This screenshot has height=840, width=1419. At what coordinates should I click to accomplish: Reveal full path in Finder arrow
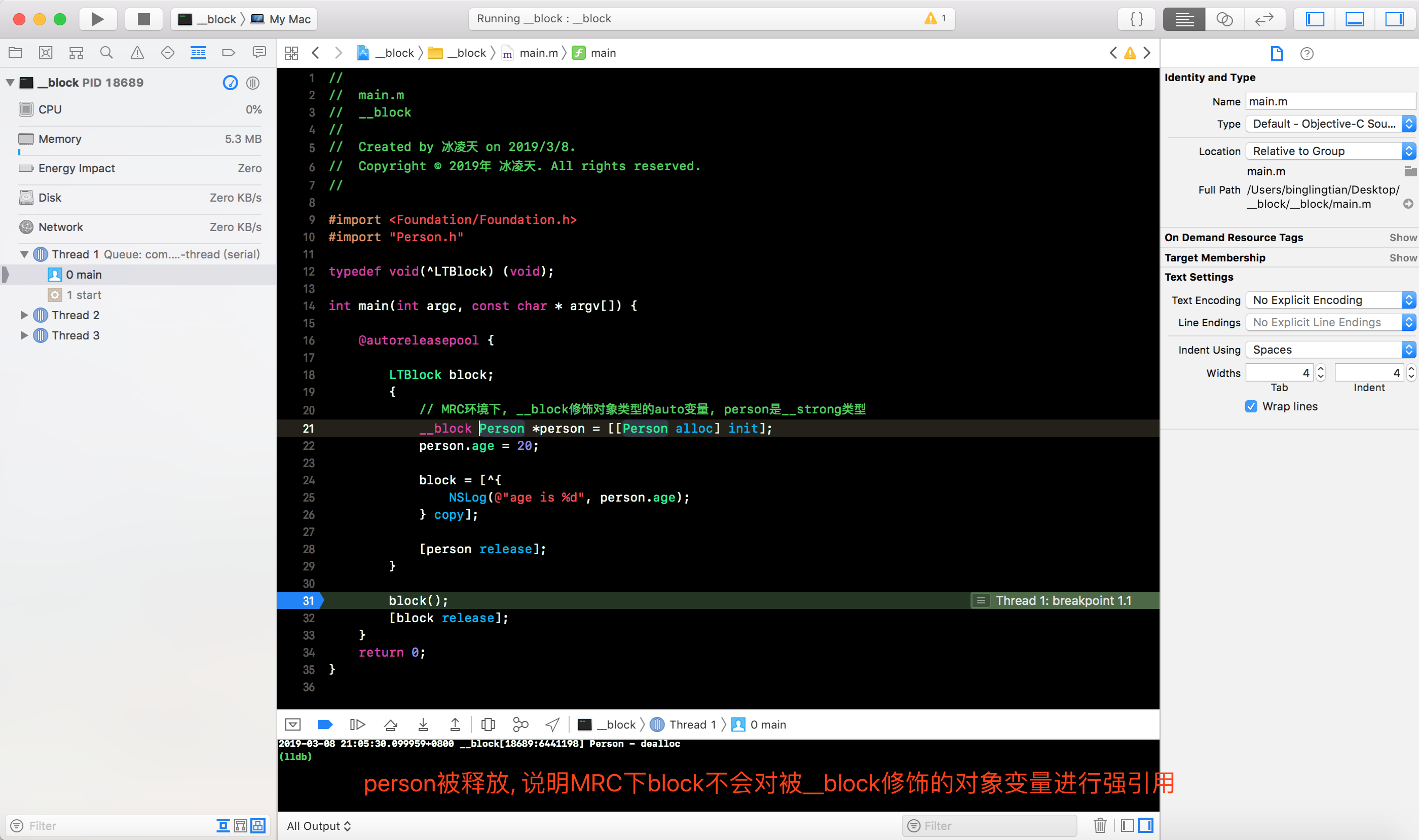coord(1408,204)
